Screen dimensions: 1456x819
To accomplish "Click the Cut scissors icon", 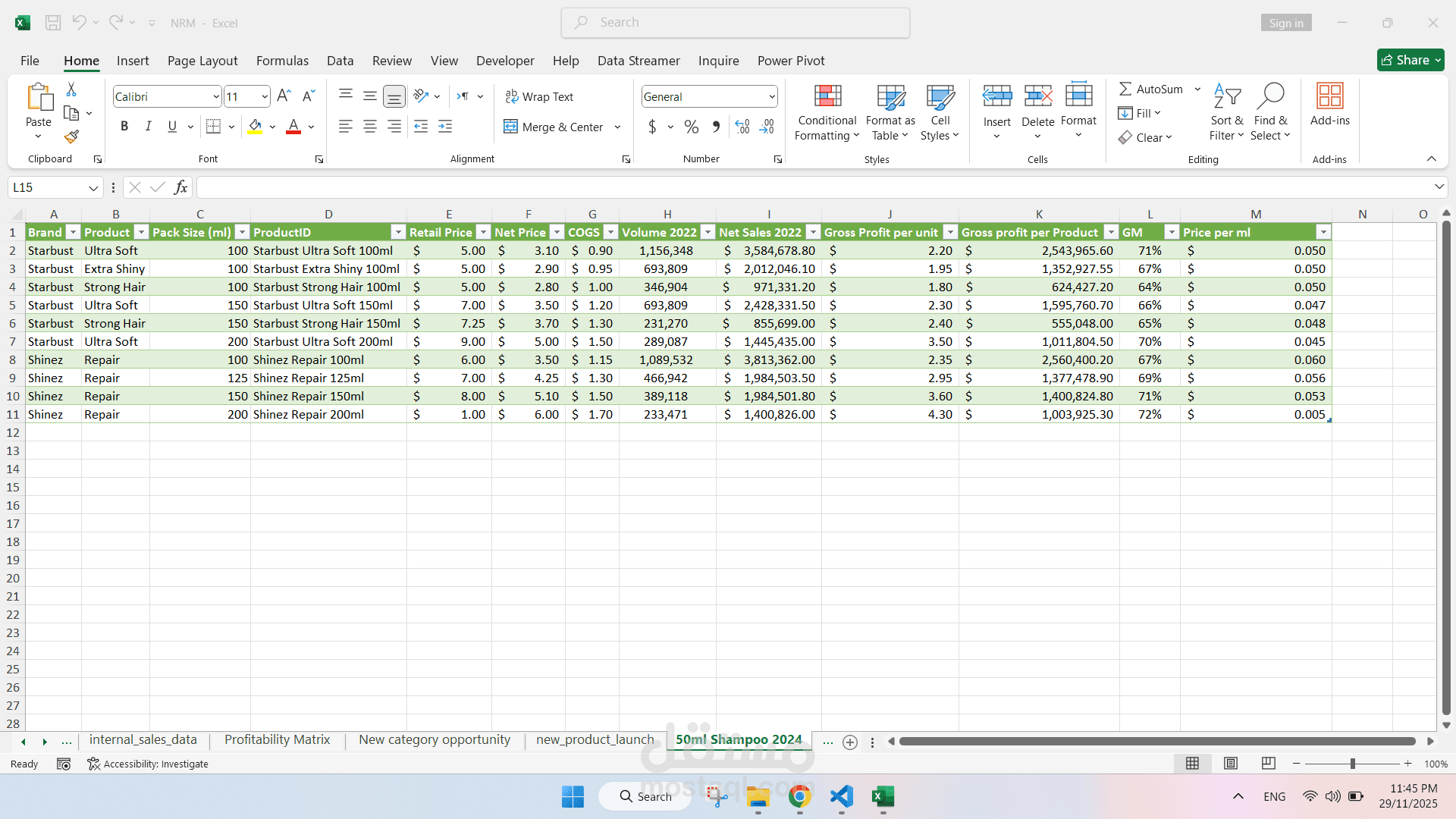I will (x=71, y=89).
